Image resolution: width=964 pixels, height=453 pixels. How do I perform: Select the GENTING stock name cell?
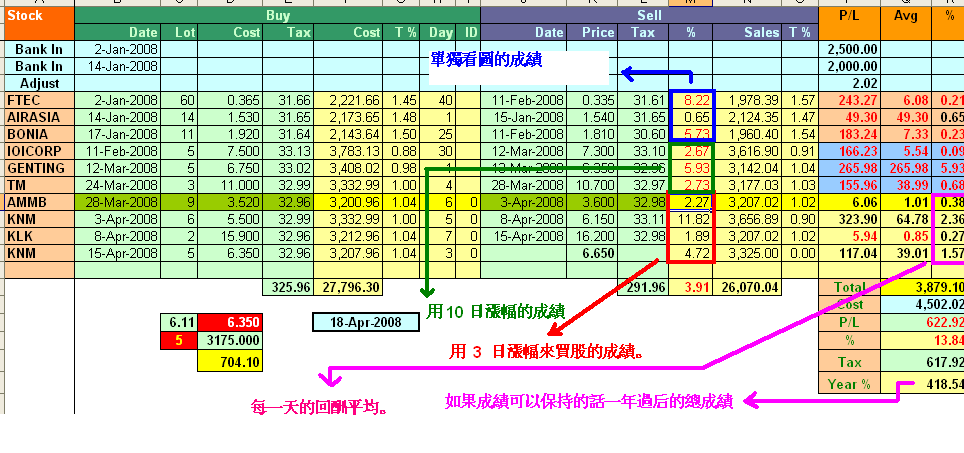(37, 168)
